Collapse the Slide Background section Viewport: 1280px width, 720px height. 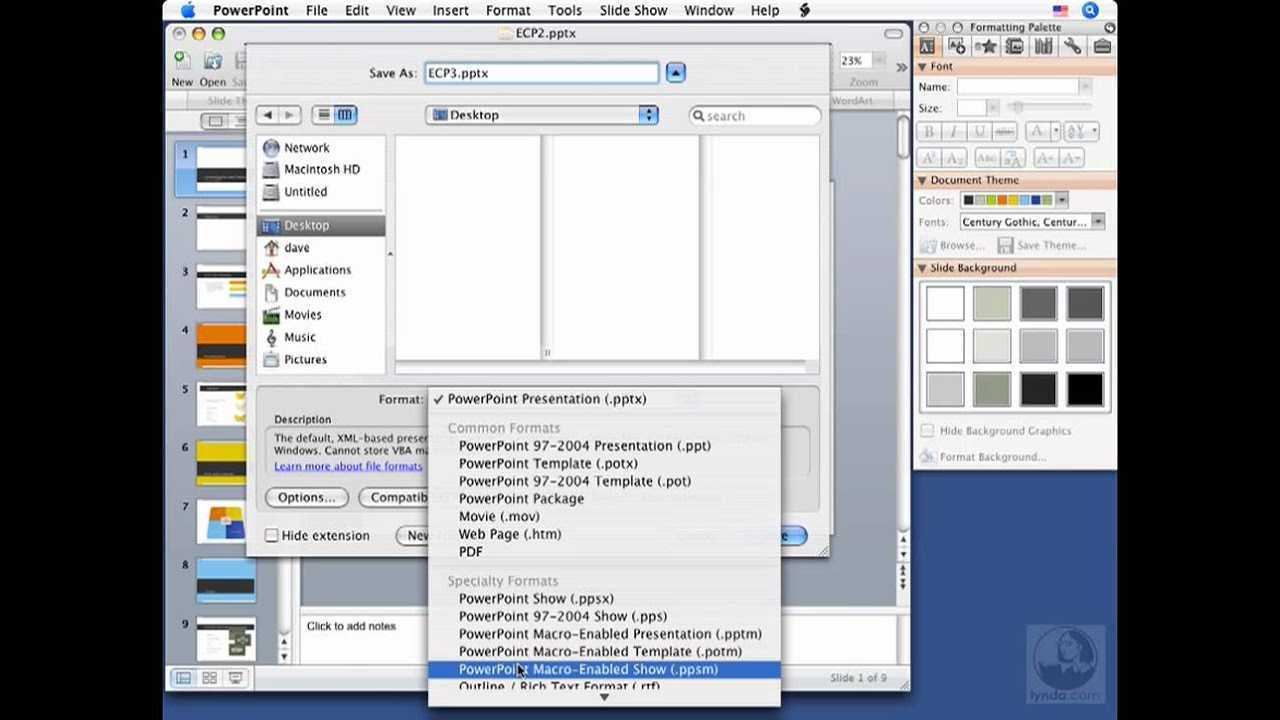(923, 268)
